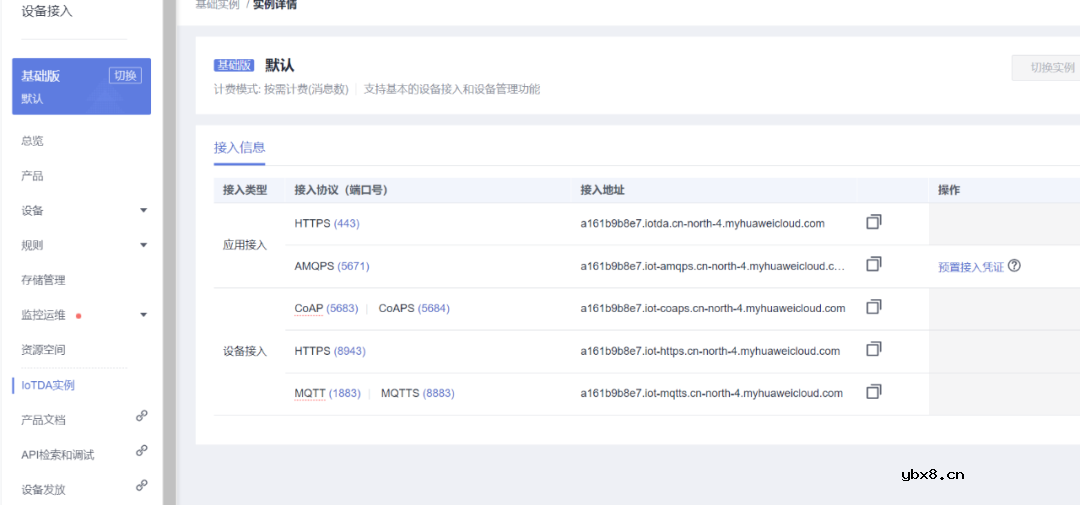Image resolution: width=1080 pixels, height=505 pixels.
Task: Copy the CoAP access address
Action: point(873,307)
